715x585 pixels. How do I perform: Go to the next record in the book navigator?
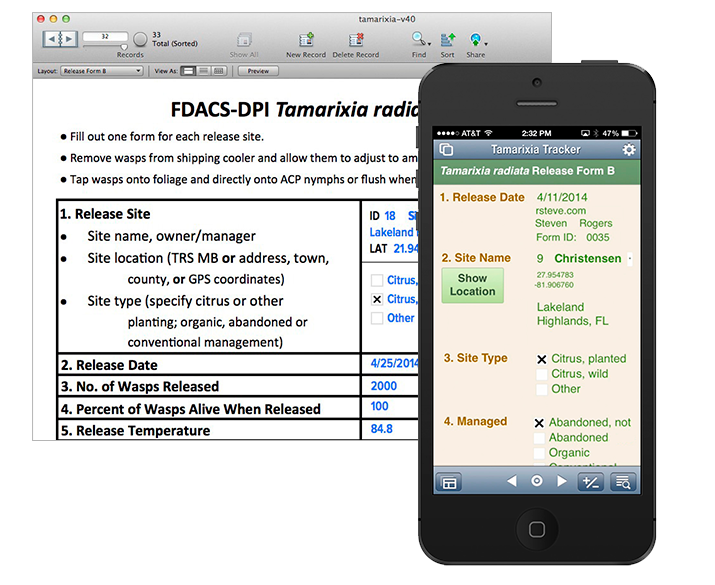69,39
